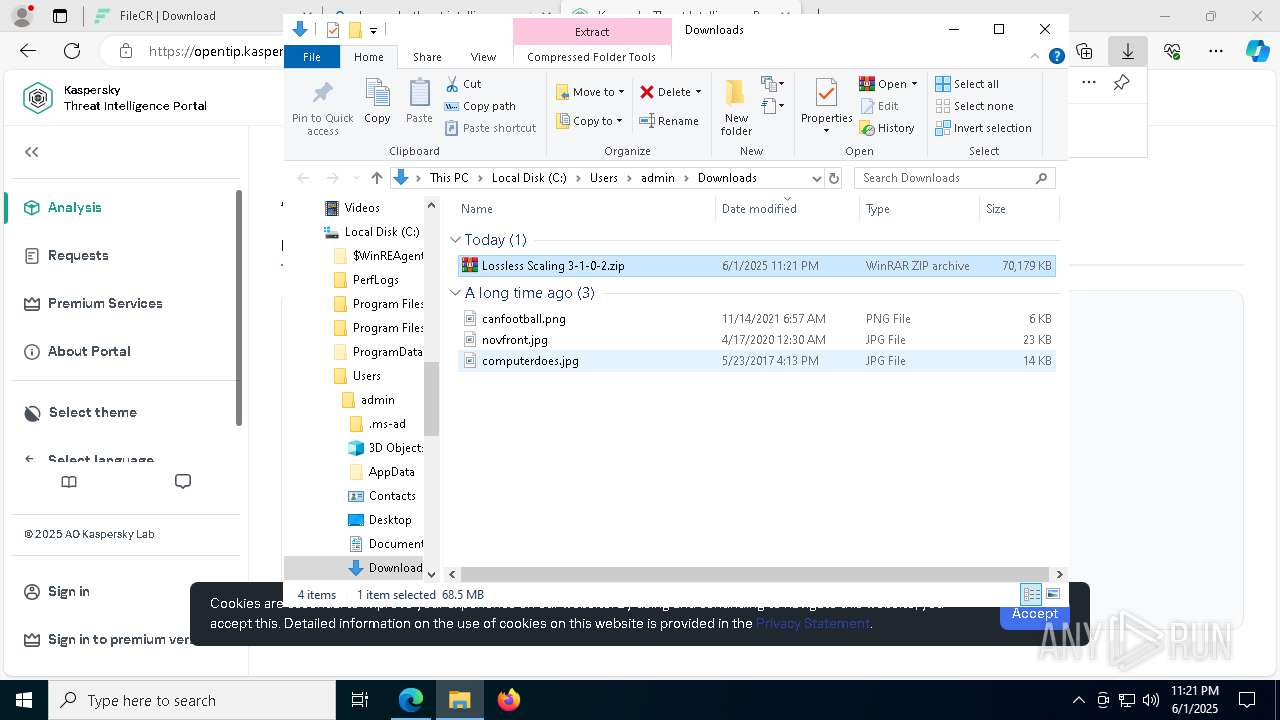
Task: Open About Portal in Kaspersky sidebar
Action: coord(89,351)
